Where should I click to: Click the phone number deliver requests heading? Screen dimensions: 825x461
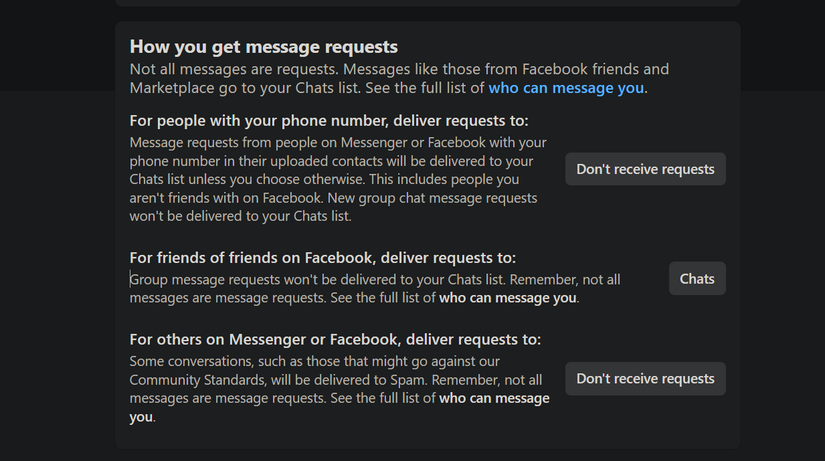329,121
